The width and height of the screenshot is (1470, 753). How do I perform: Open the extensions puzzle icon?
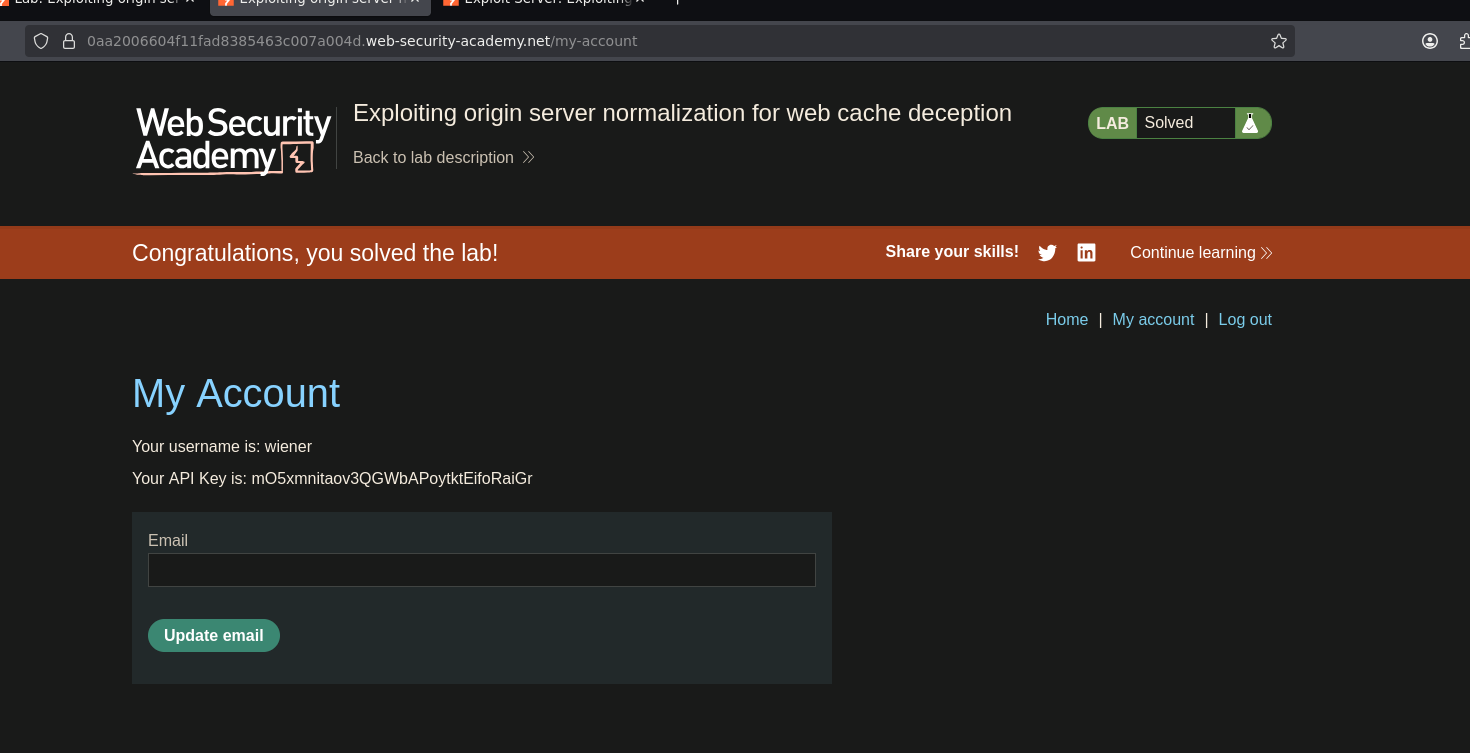[1465, 41]
